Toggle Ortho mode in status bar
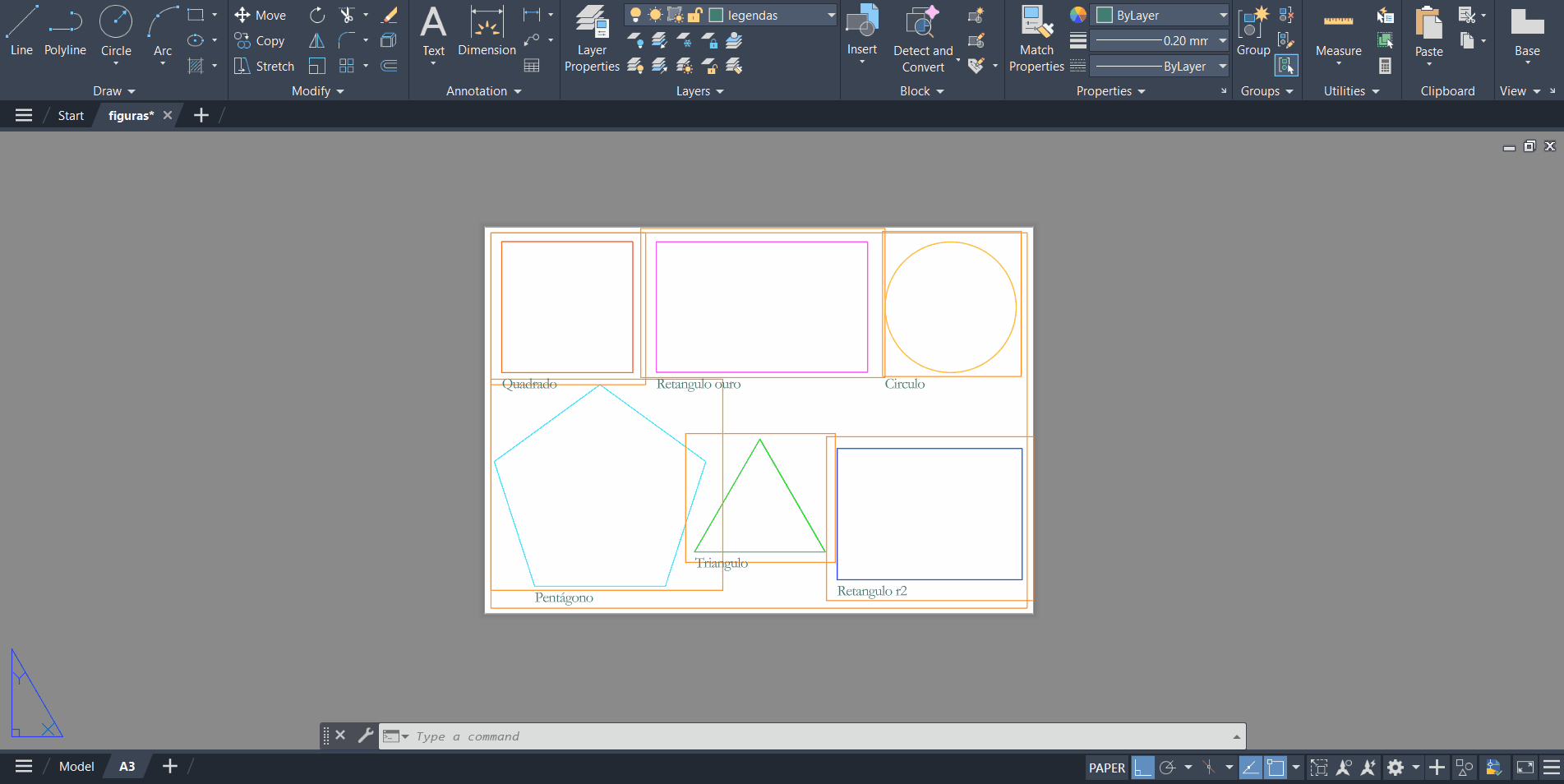 pos(1142,768)
